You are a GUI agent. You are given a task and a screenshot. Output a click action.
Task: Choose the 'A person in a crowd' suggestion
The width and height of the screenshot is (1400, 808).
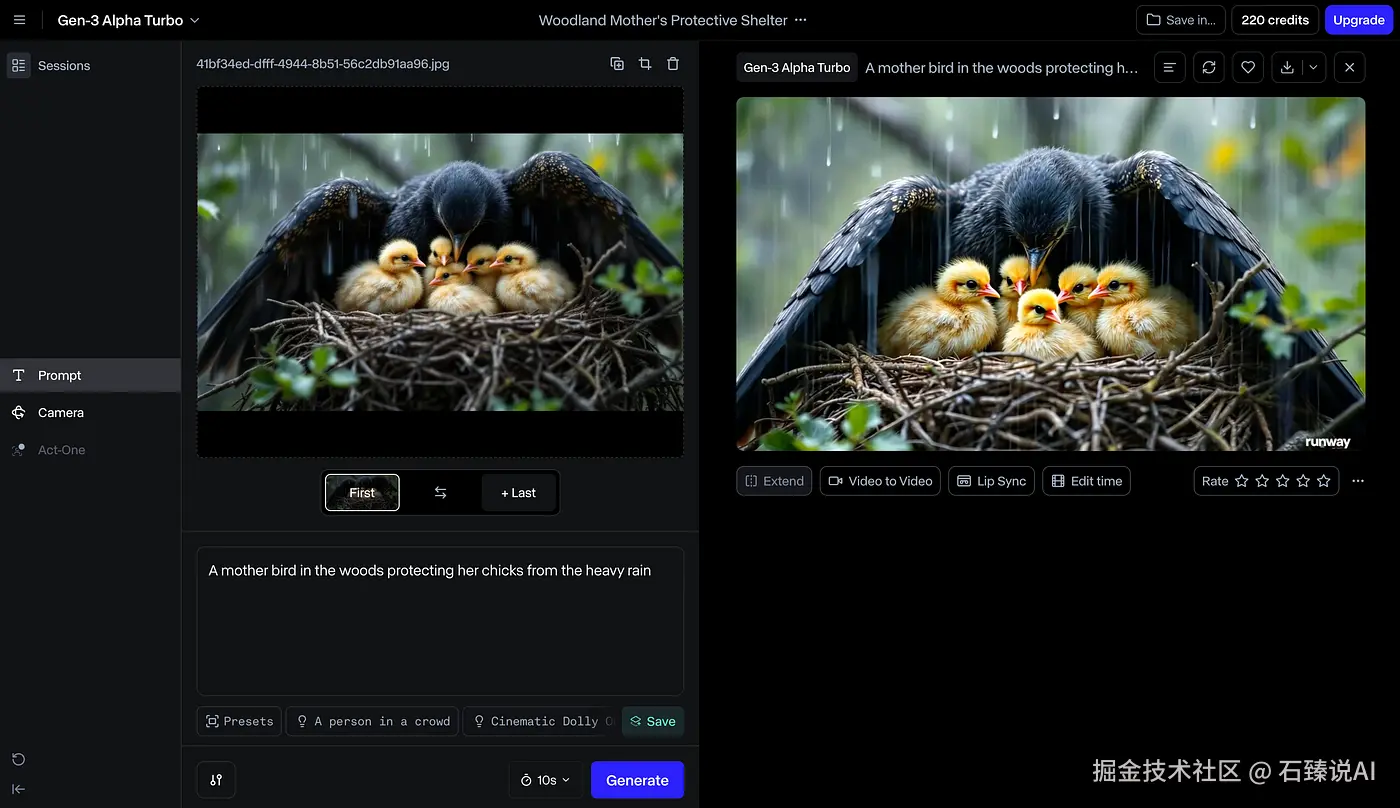click(373, 721)
